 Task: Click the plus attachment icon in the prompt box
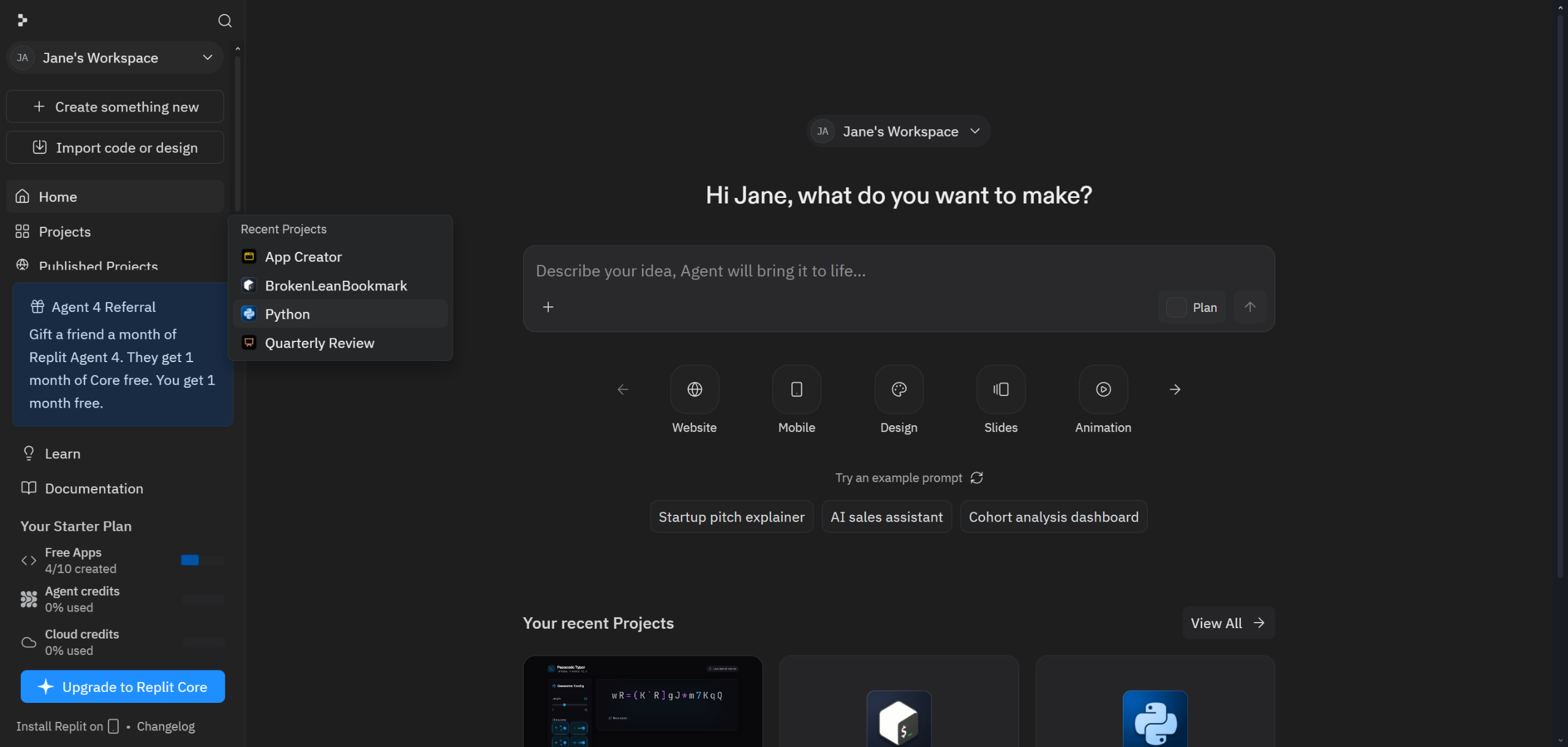(x=548, y=307)
